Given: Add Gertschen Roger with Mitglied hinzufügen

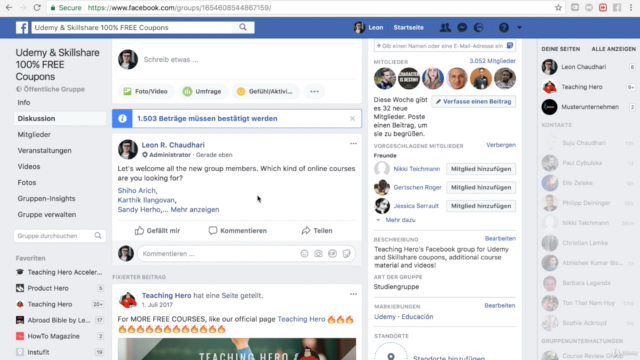Looking at the screenshot, I should coord(481,187).
